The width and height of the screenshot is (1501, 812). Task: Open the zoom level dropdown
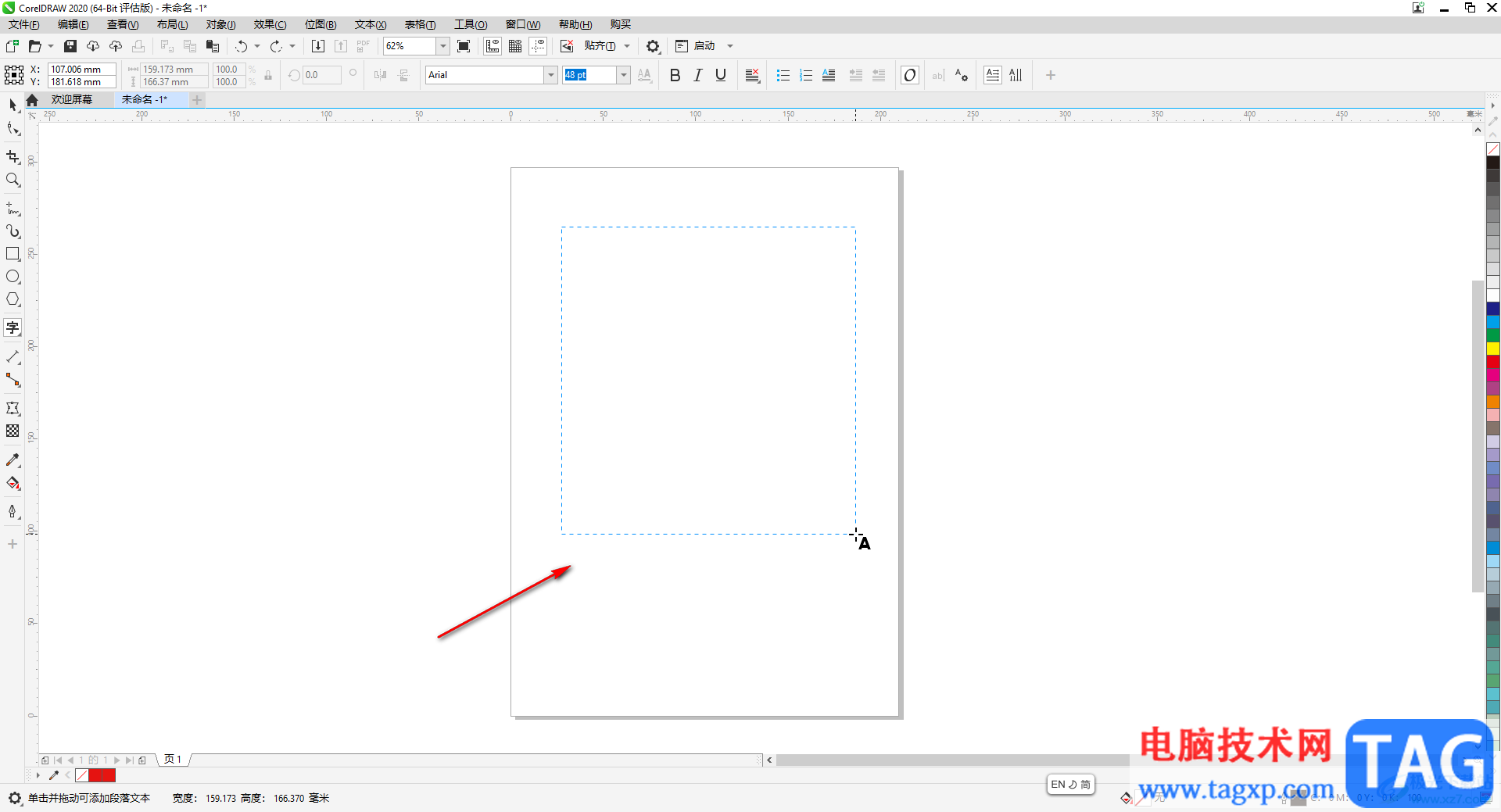coord(443,46)
